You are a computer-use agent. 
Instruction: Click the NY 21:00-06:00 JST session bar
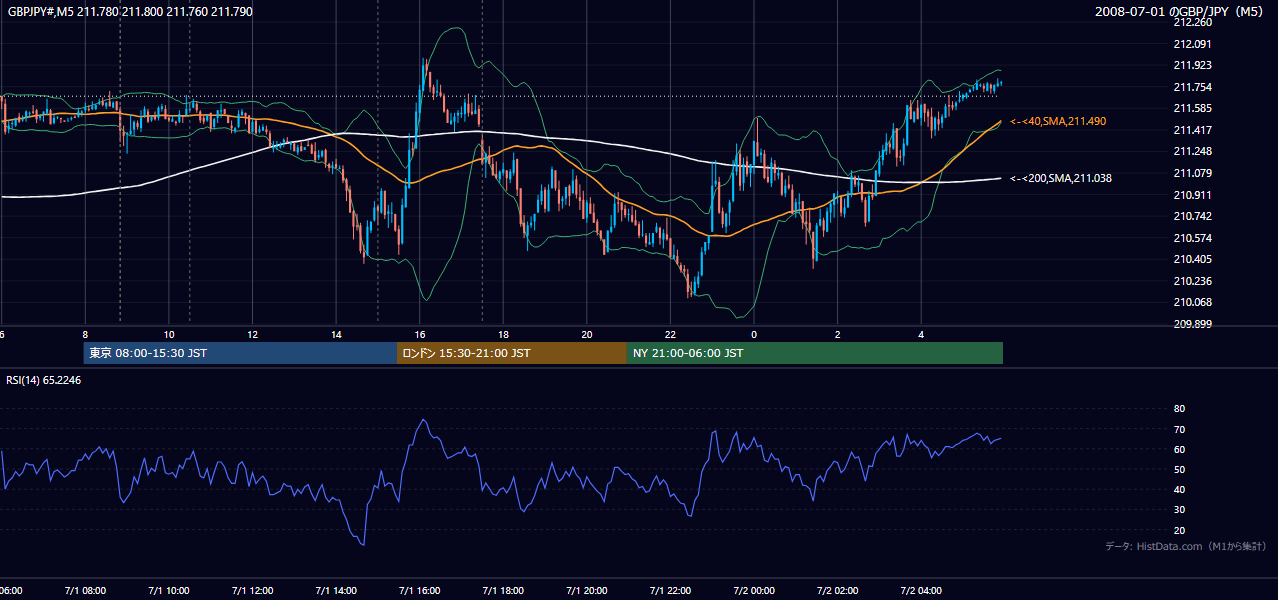(x=815, y=353)
